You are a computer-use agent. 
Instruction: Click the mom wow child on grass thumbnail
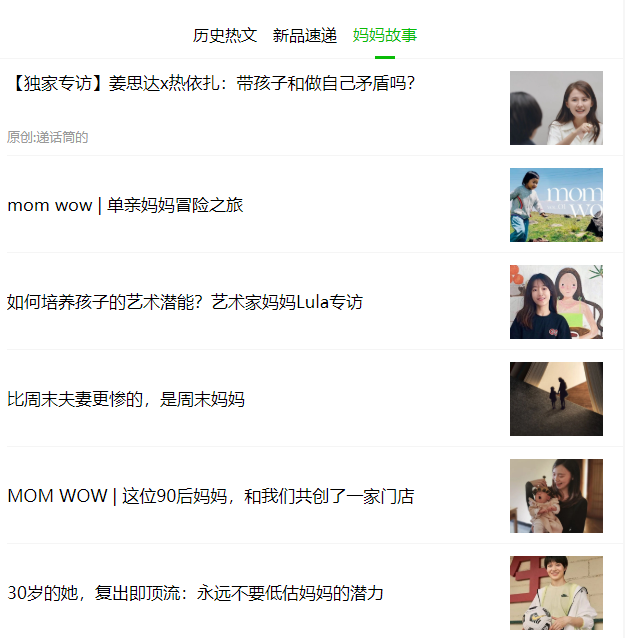click(x=556, y=205)
